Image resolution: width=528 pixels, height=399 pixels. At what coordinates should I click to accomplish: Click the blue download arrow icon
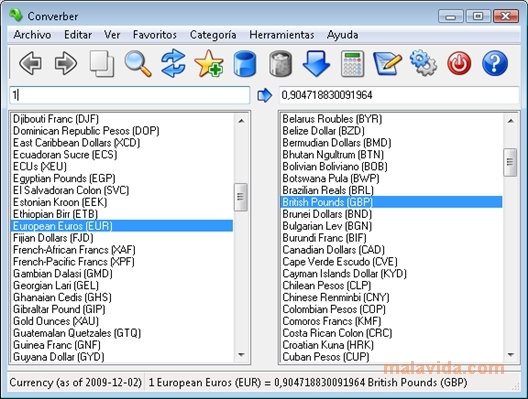[x=316, y=63]
